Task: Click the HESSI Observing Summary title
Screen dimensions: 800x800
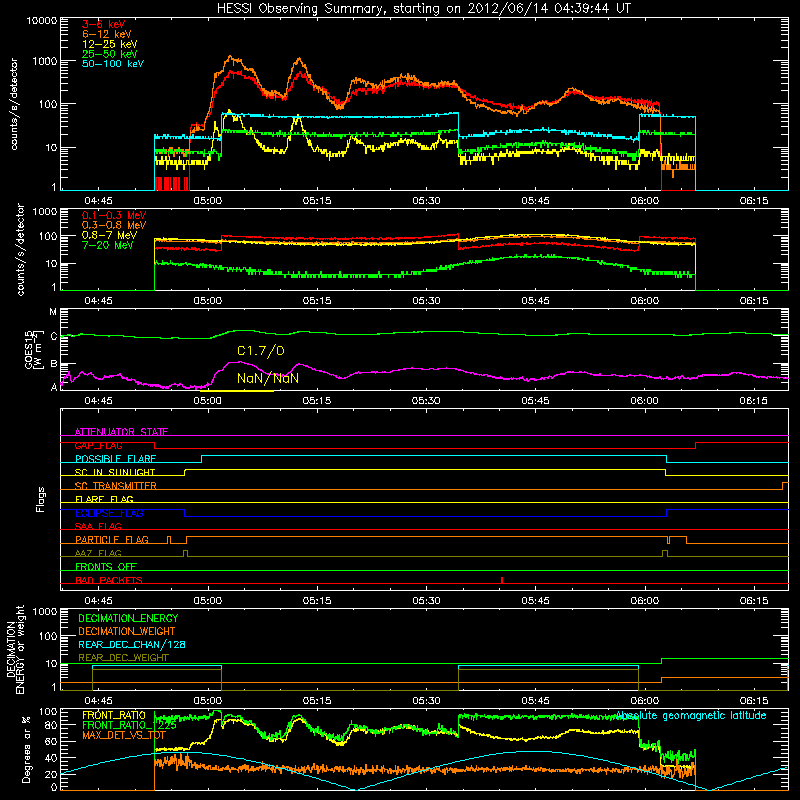Action: pos(423,8)
